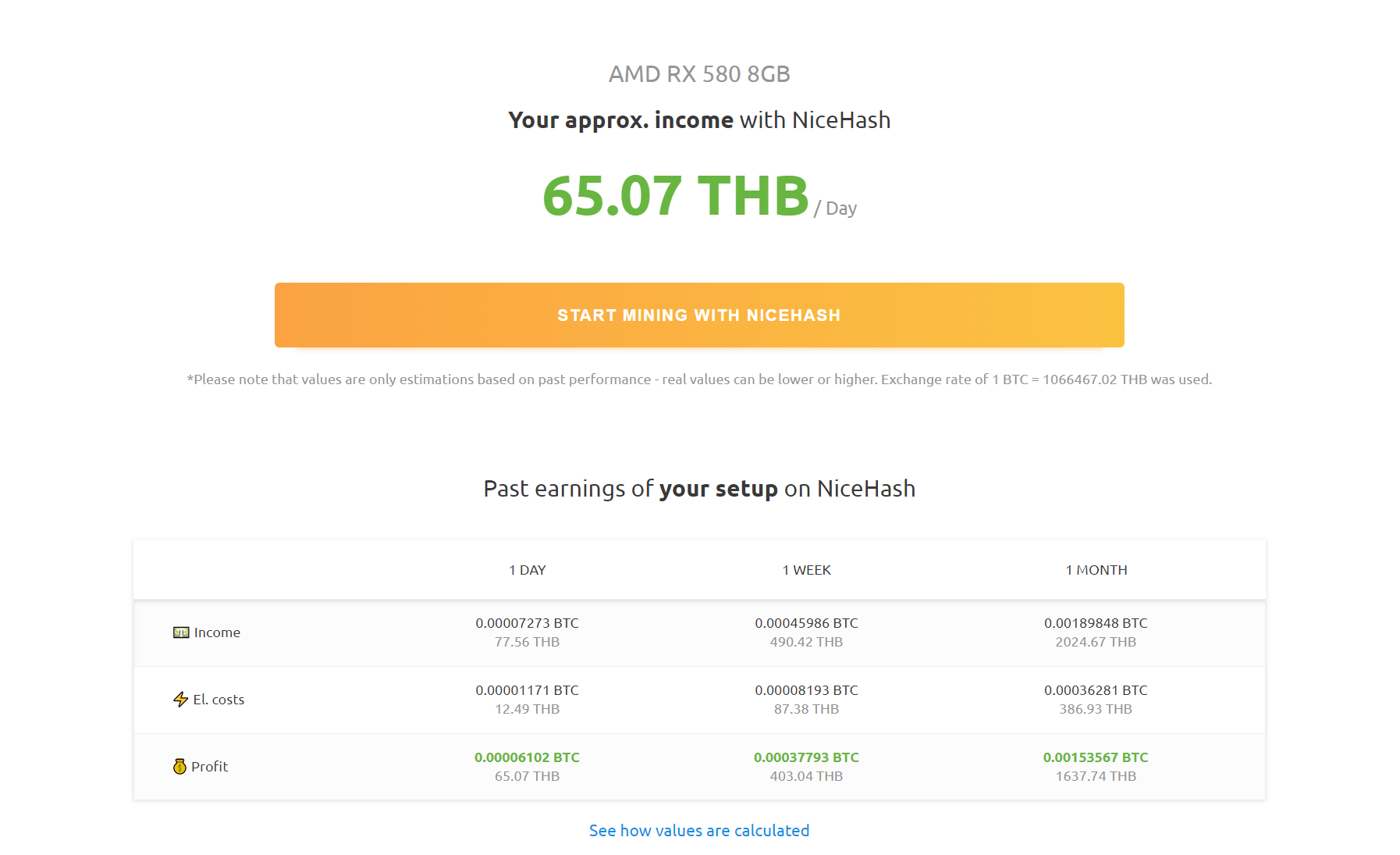The height and width of the screenshot is (855, 1400).
Task: Click the AMD RX 580 8GB title
Action: click(x=699, y=74)
